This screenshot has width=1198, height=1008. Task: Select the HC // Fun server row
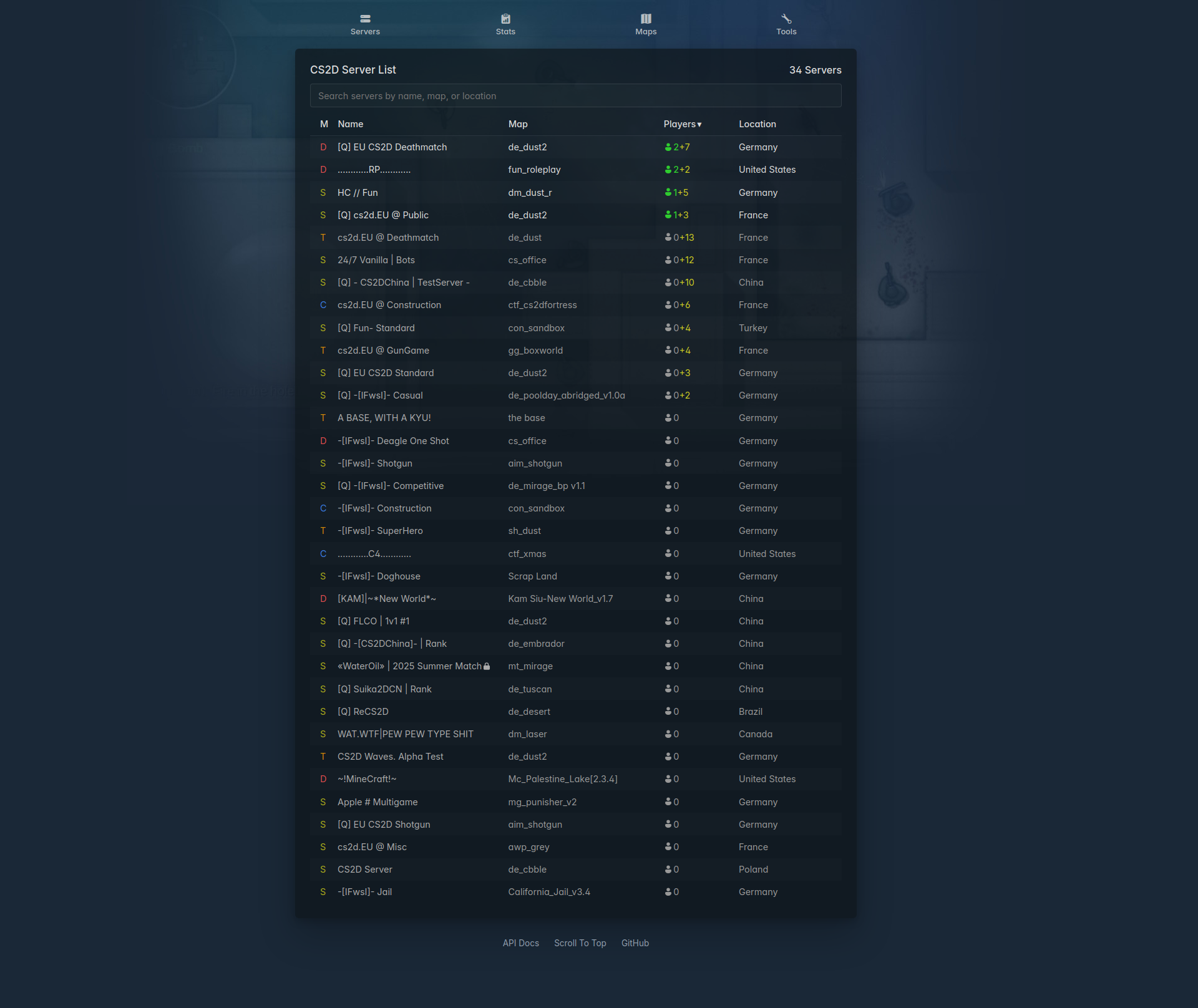(x=358, y=193)
